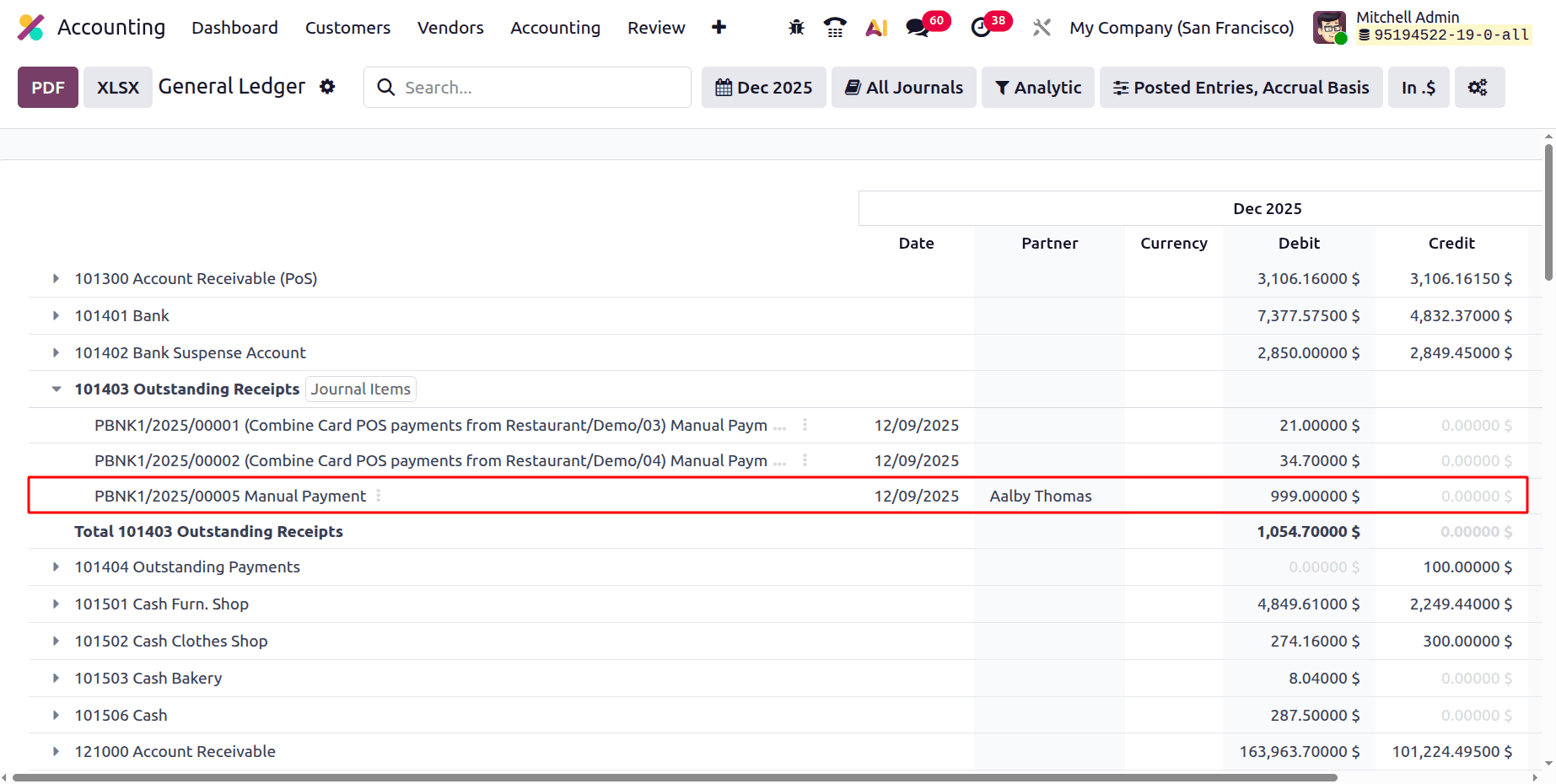Click the vertical scrollbar

pyautogui.click(x=1548, y=212)
